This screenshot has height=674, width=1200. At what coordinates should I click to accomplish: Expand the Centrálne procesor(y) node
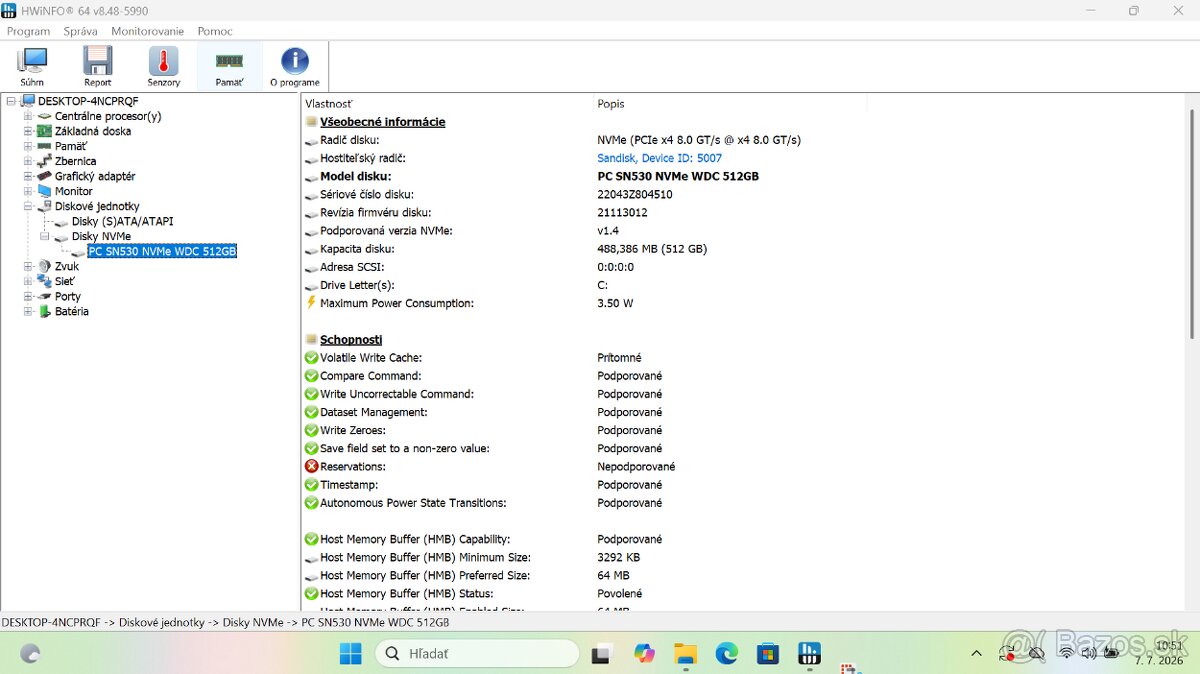[28, 116]
